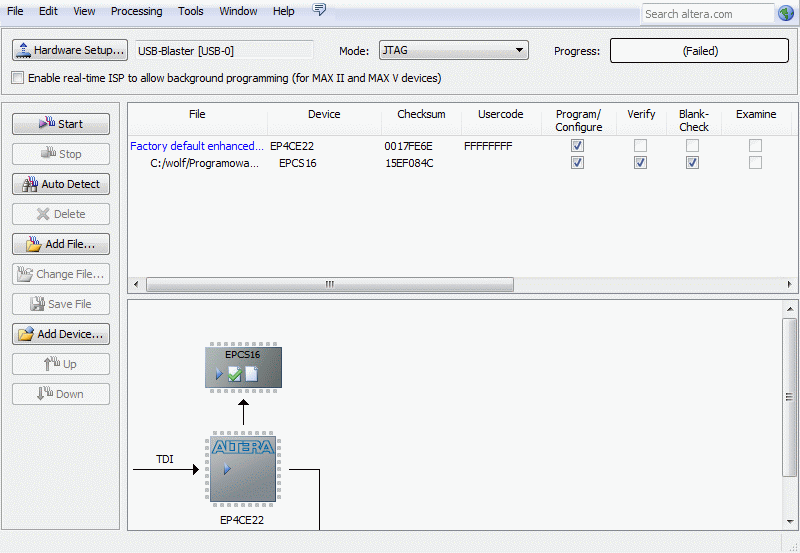Toggle Verify checkbox for EPCS16 row

640,163
